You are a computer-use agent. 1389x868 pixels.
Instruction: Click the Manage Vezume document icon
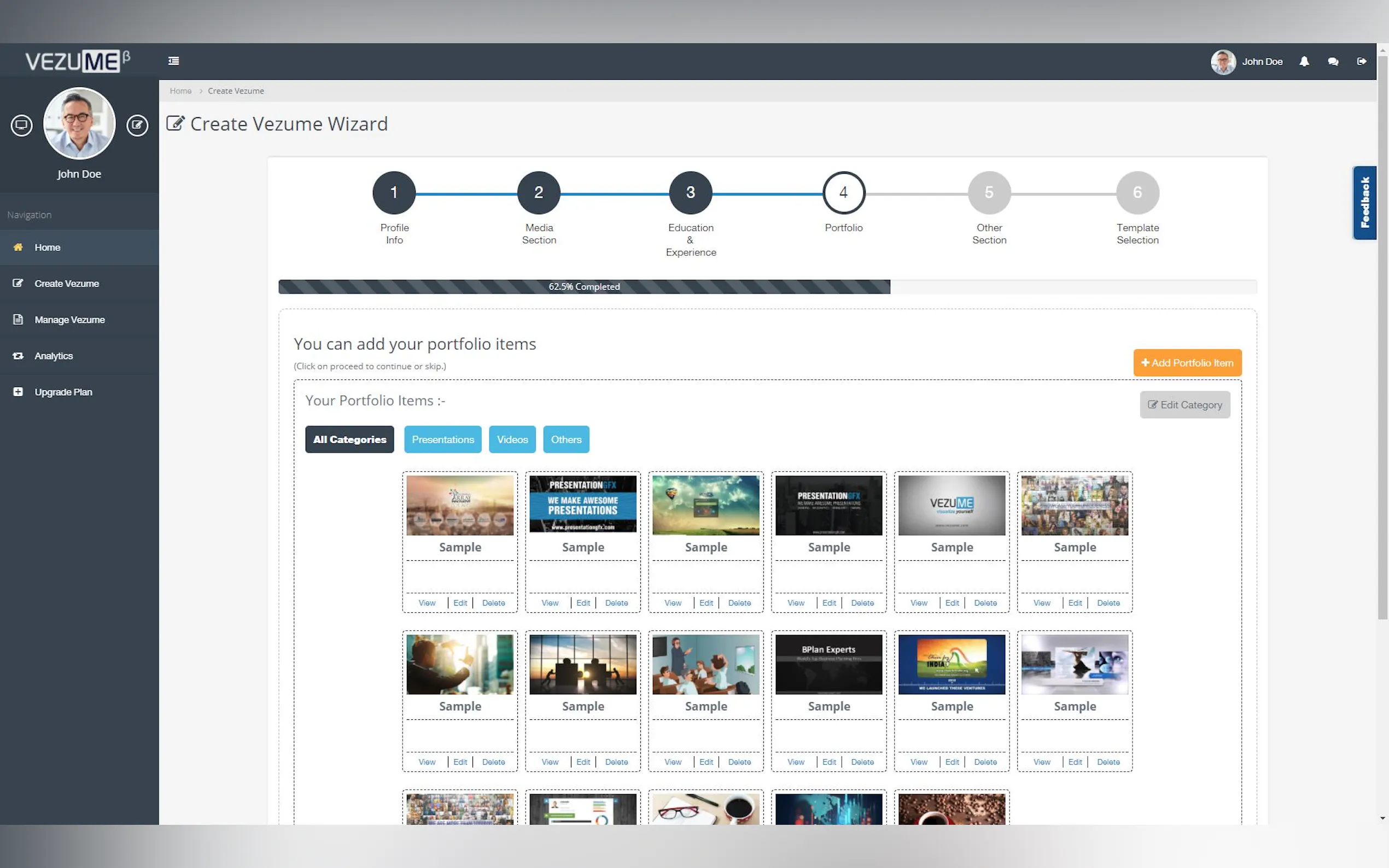coord(18,319)
